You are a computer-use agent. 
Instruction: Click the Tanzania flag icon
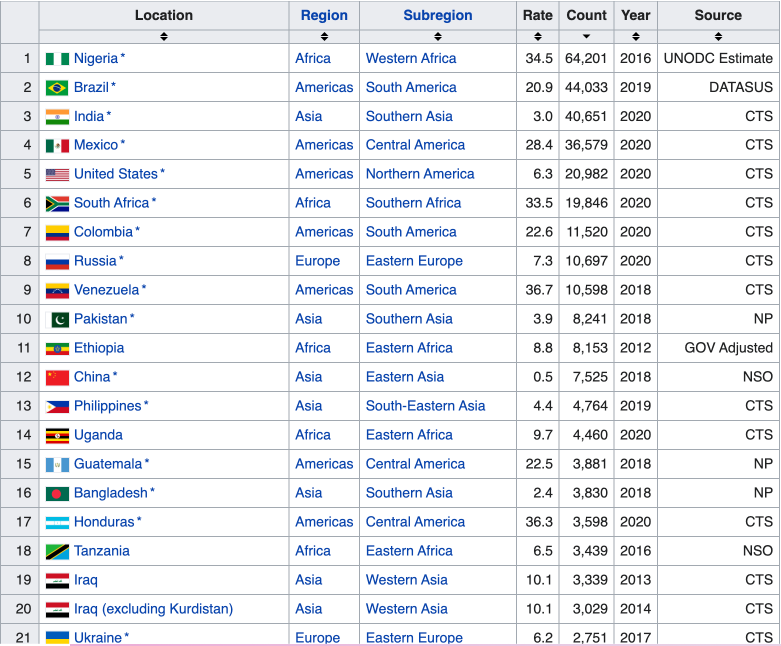[x=57, y=552]
